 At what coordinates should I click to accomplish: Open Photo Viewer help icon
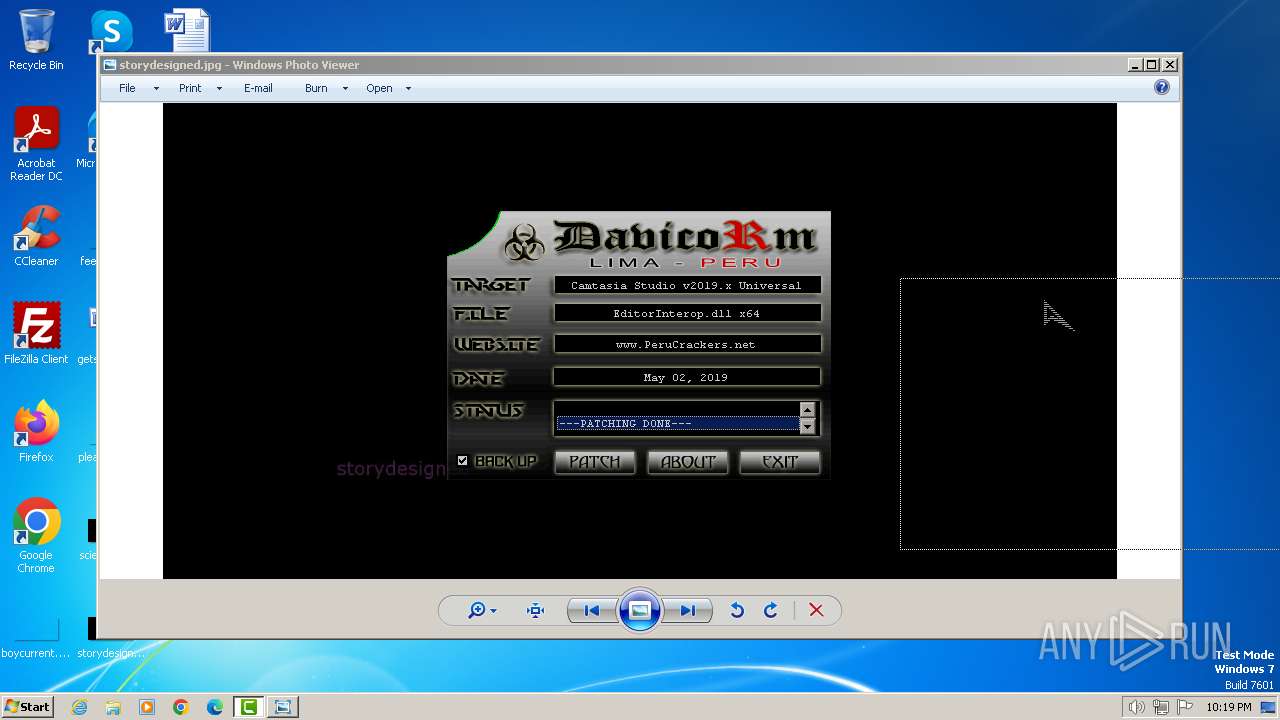pyautogui.click(x=1161, y=87)
